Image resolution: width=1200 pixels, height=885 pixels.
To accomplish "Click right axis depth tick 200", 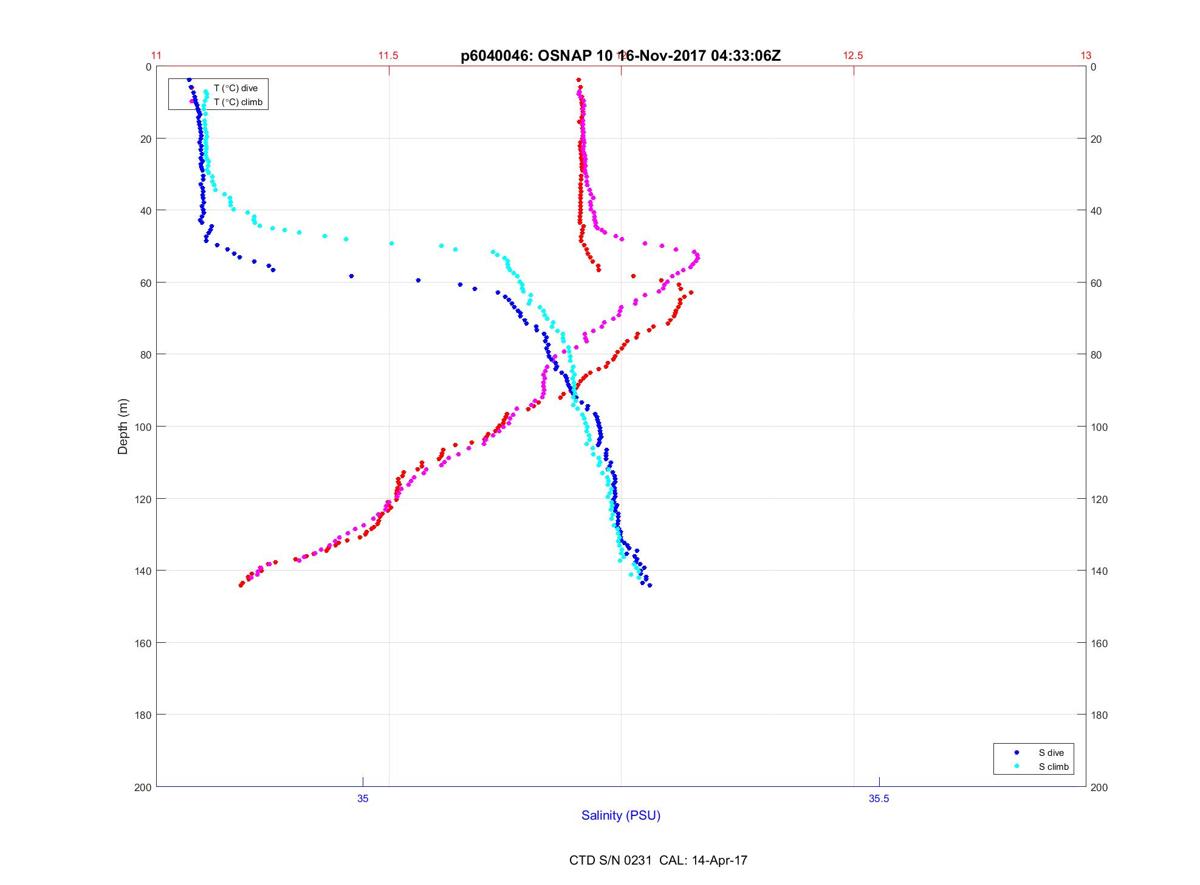I will pyautogui.click(x=1099, y=787).
